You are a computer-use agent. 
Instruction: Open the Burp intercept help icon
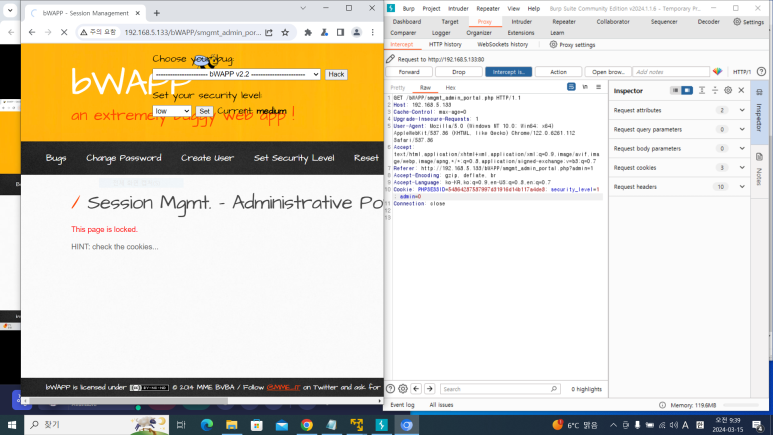click(x=761, y=72)
